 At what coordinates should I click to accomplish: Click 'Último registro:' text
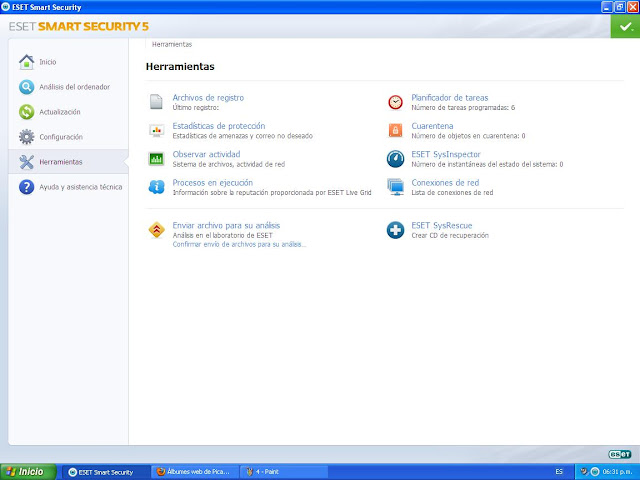click(196, 108)
